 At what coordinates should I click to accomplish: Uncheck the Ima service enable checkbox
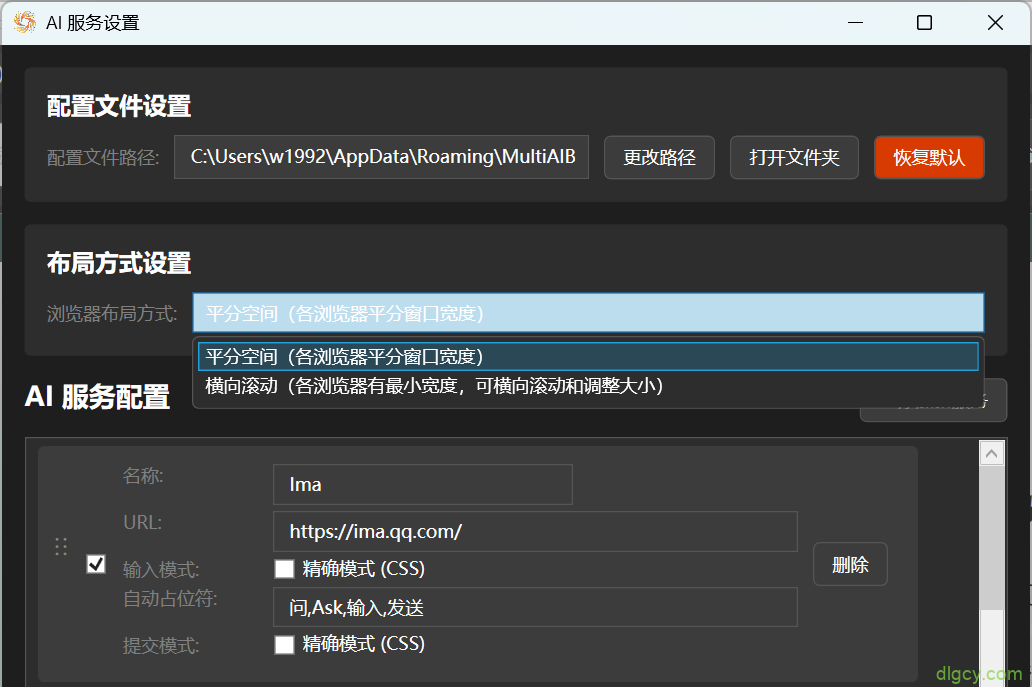[96, 564]
